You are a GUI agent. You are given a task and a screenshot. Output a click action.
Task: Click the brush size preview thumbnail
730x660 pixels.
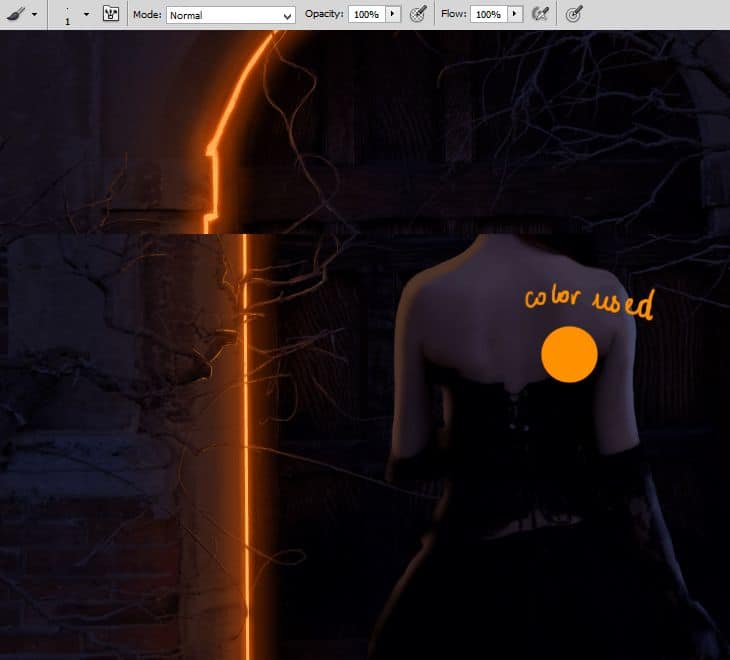click(x=68, y=16)
